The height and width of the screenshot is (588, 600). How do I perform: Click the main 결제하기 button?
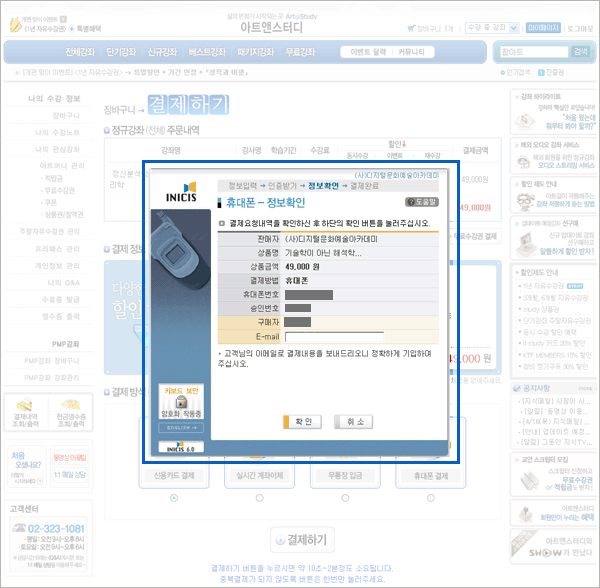pos(302,540)
